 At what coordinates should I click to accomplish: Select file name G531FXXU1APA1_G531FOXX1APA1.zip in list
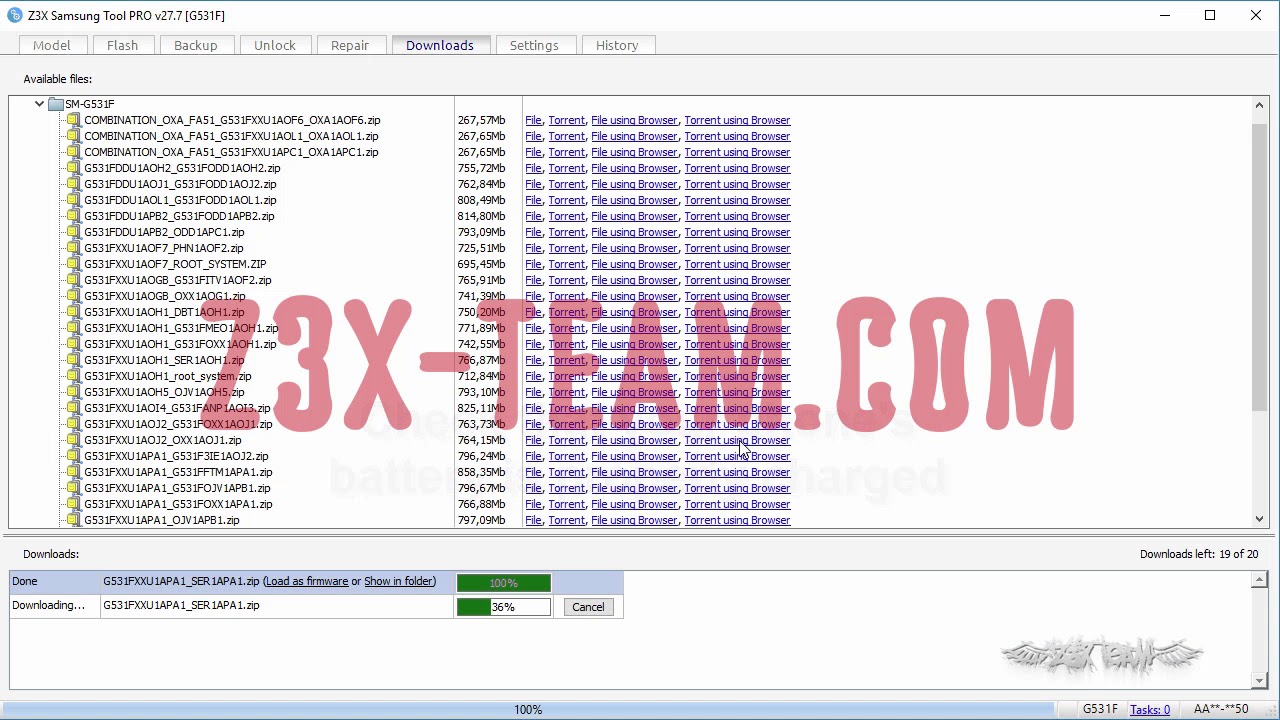tap(178, 504)
